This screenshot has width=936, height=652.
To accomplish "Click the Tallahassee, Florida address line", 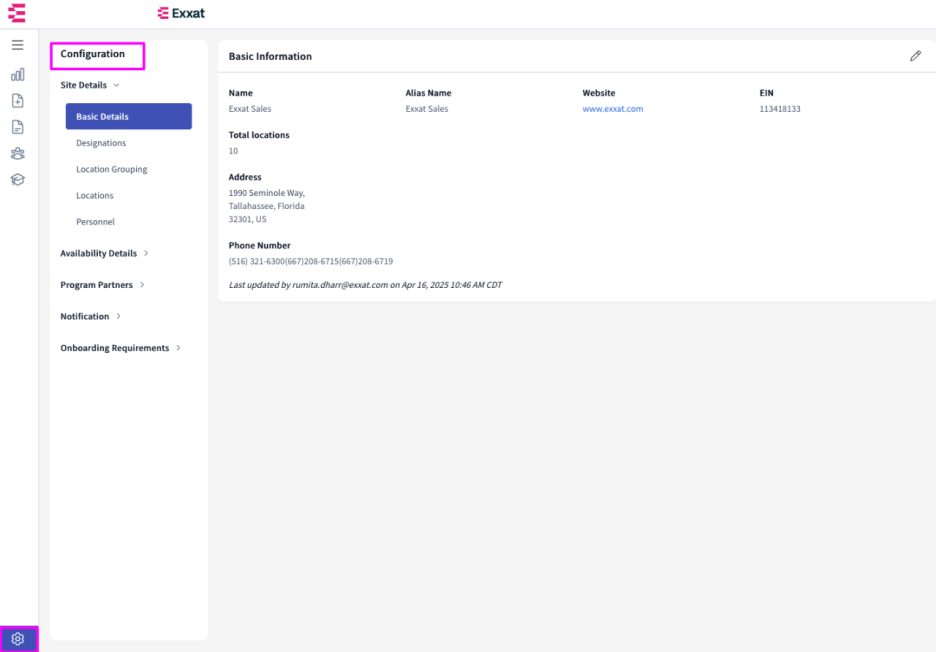I will click(266, 206).
